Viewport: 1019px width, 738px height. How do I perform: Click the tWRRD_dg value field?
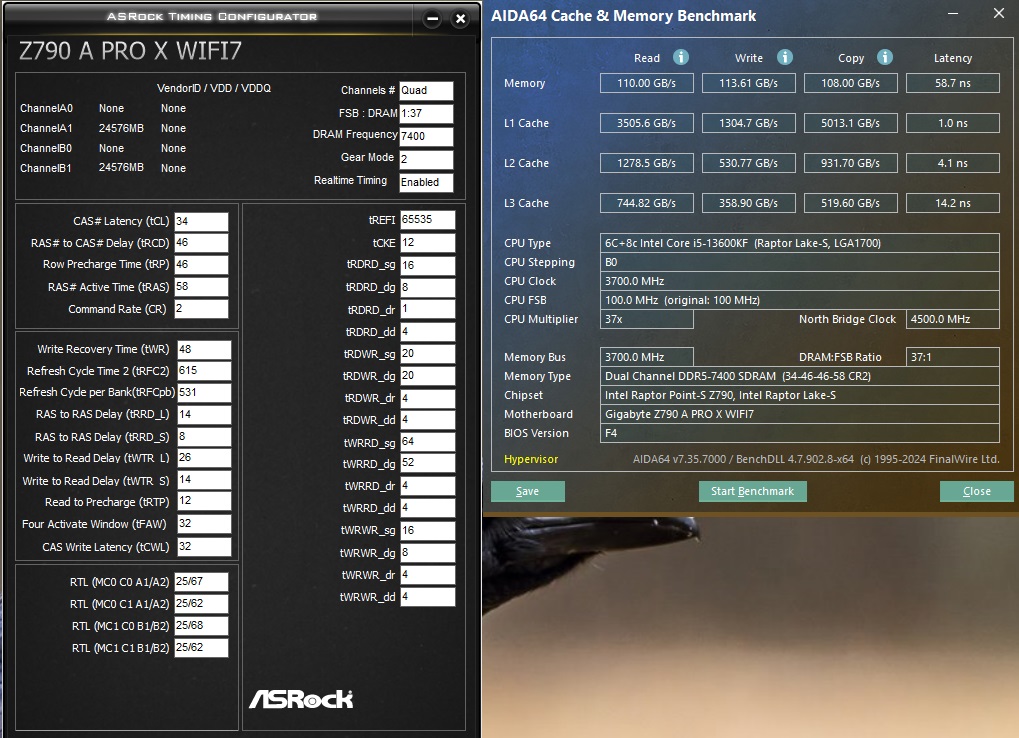(428, 464)
